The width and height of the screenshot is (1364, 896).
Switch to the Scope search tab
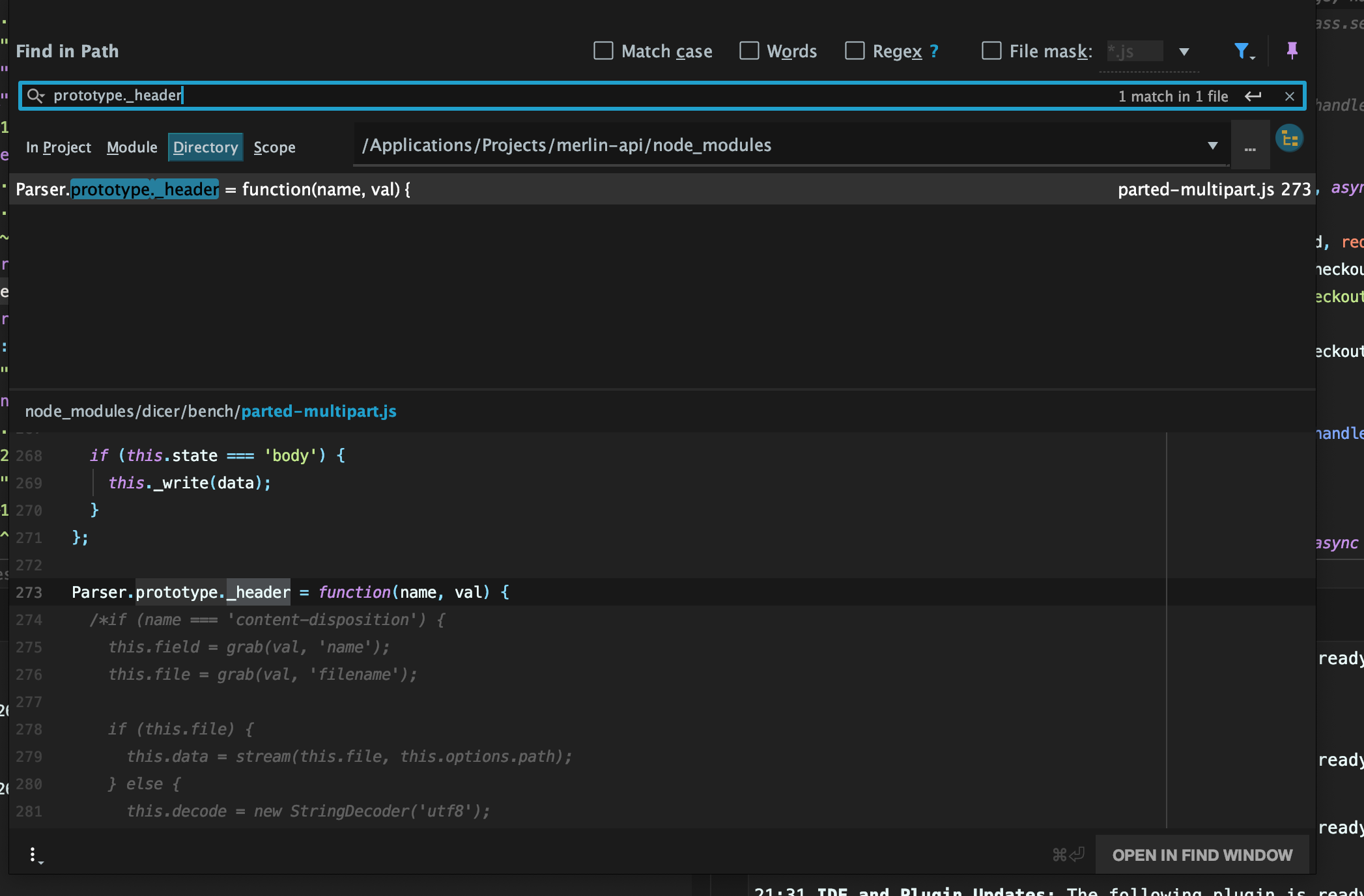(x=274, y=147)
